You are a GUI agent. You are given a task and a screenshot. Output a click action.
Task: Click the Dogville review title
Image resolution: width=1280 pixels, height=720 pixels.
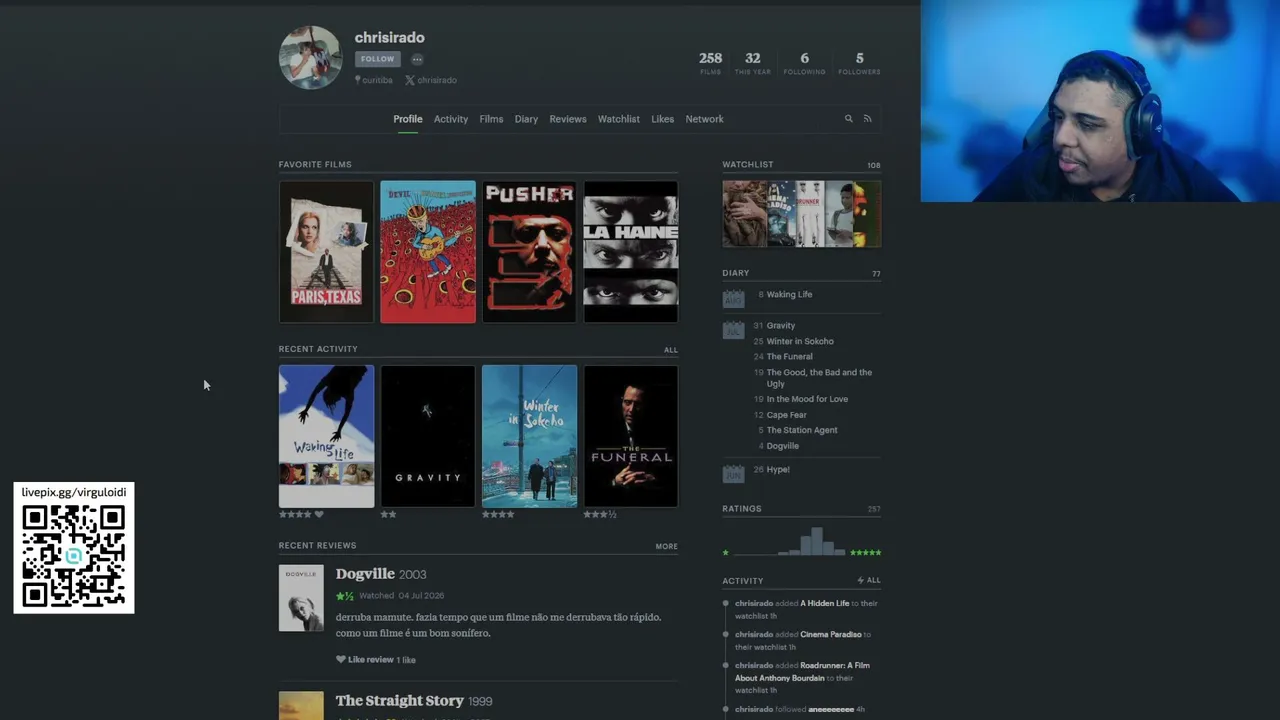[x=365, y=574]
